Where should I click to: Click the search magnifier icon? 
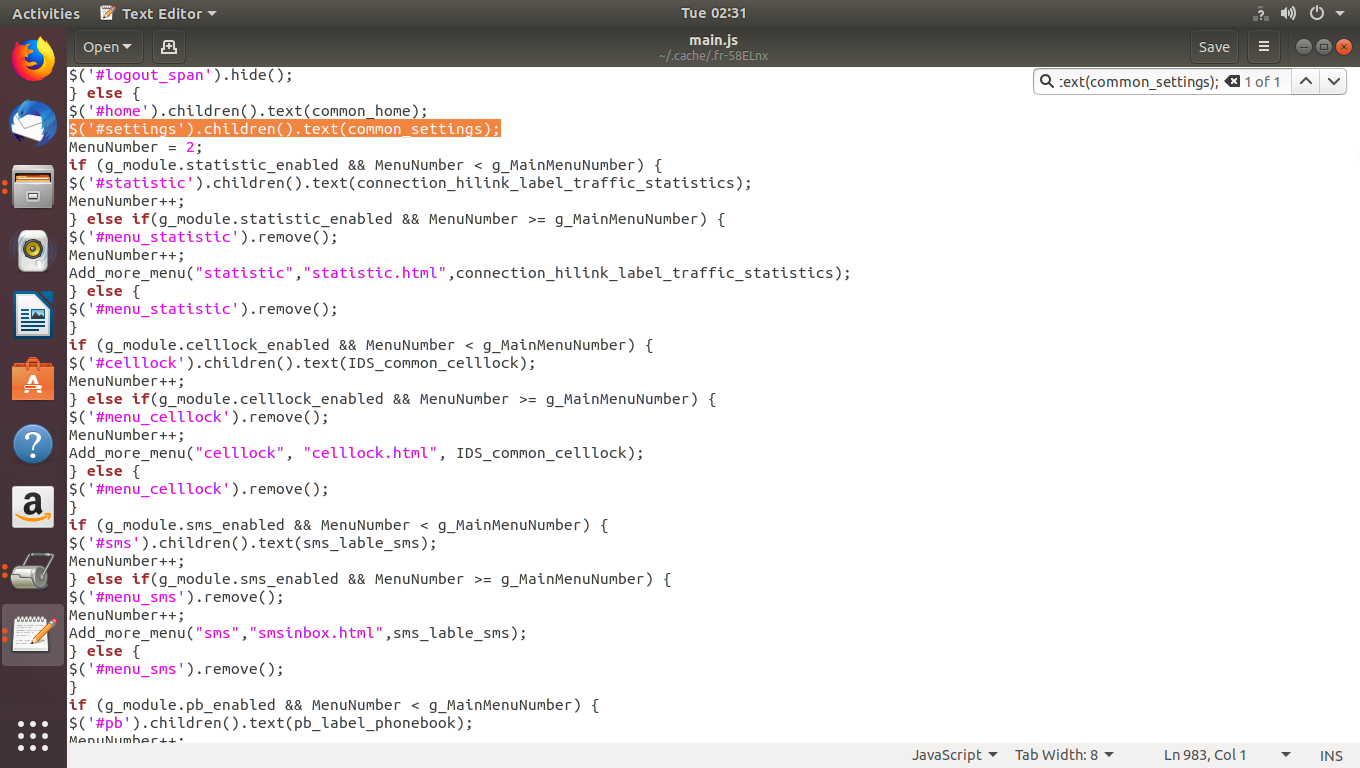coord(1047,82)
